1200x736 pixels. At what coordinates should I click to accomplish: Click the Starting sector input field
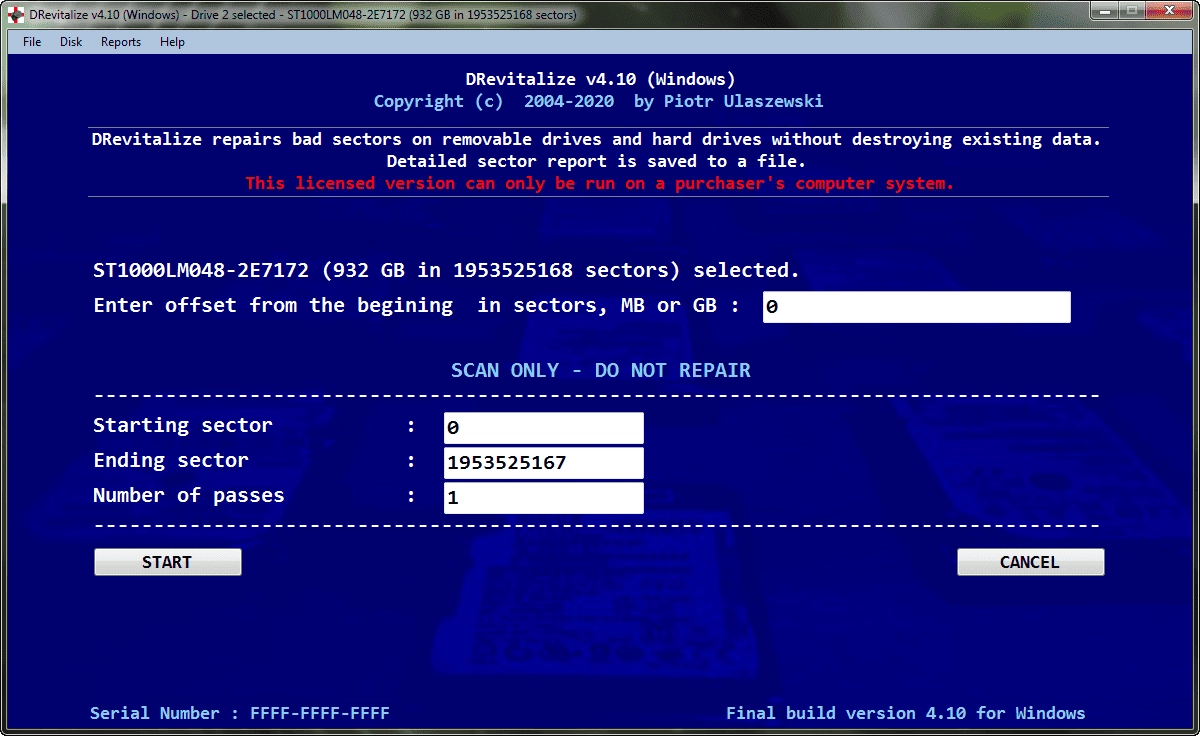click(x=543, y=428)
